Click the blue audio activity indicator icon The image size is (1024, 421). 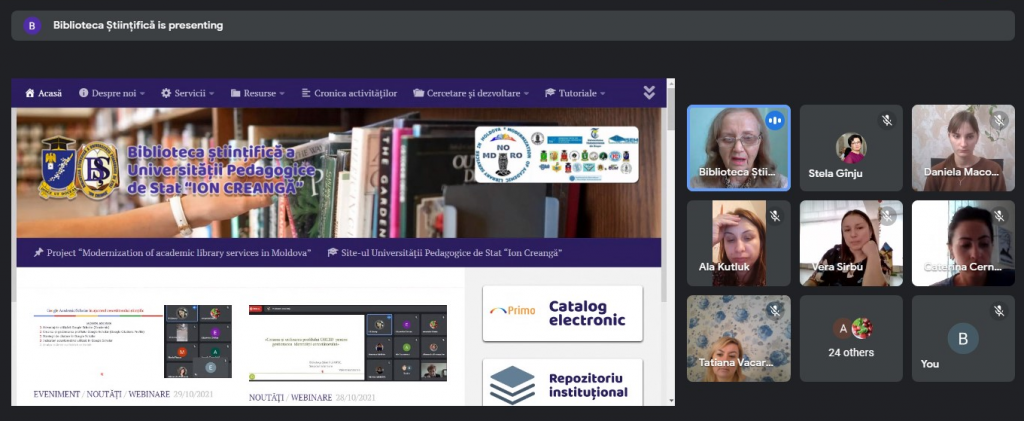[775, 121]
